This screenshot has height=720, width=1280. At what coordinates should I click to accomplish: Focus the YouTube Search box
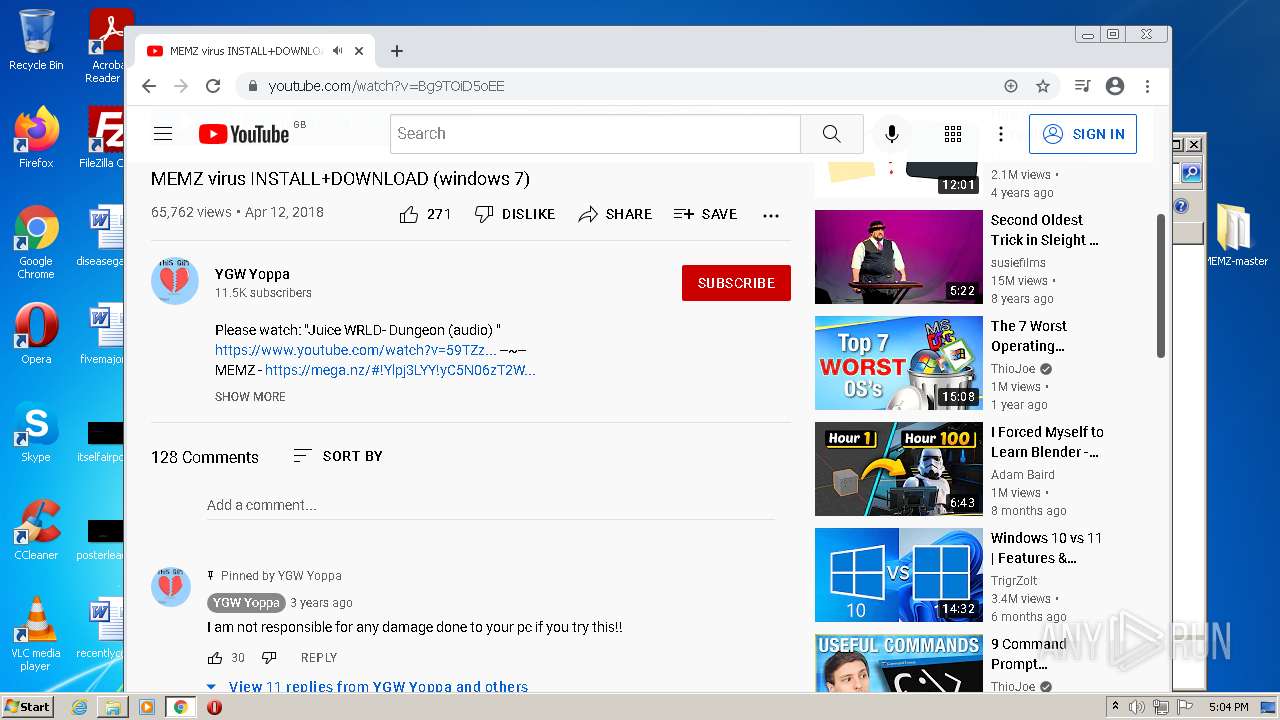click(595, 134)
